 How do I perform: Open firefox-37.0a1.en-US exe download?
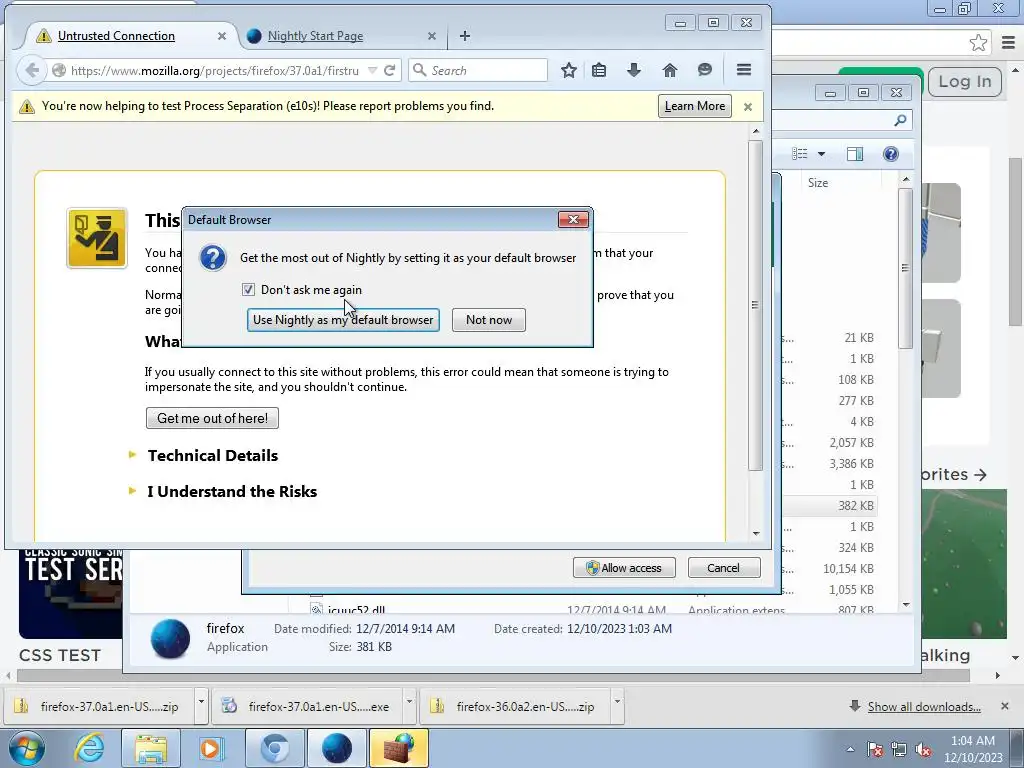tap(307, 706)
